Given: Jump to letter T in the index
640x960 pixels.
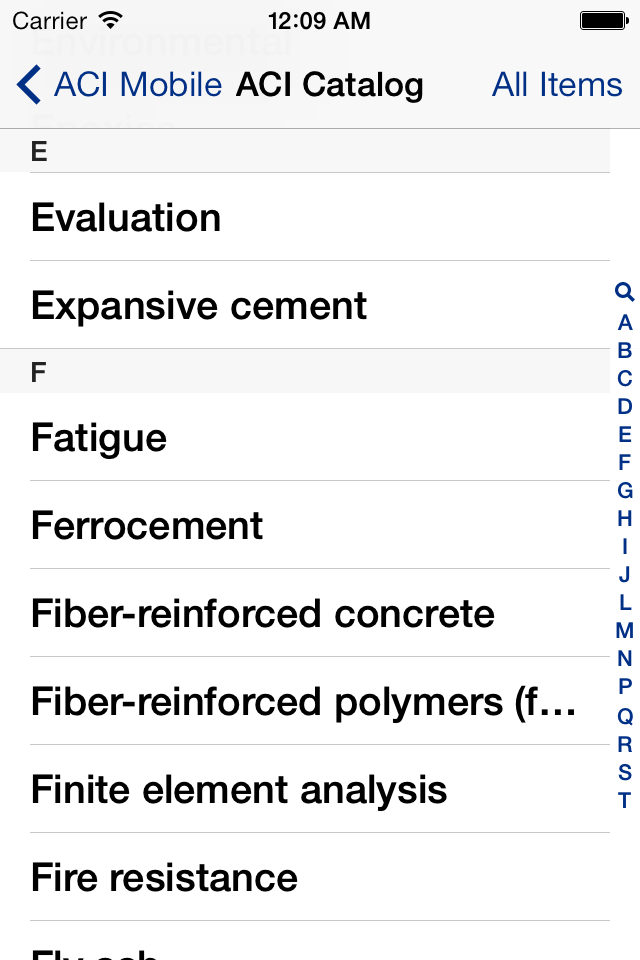Looking at the screenshot, I should (x=625, y=800).
